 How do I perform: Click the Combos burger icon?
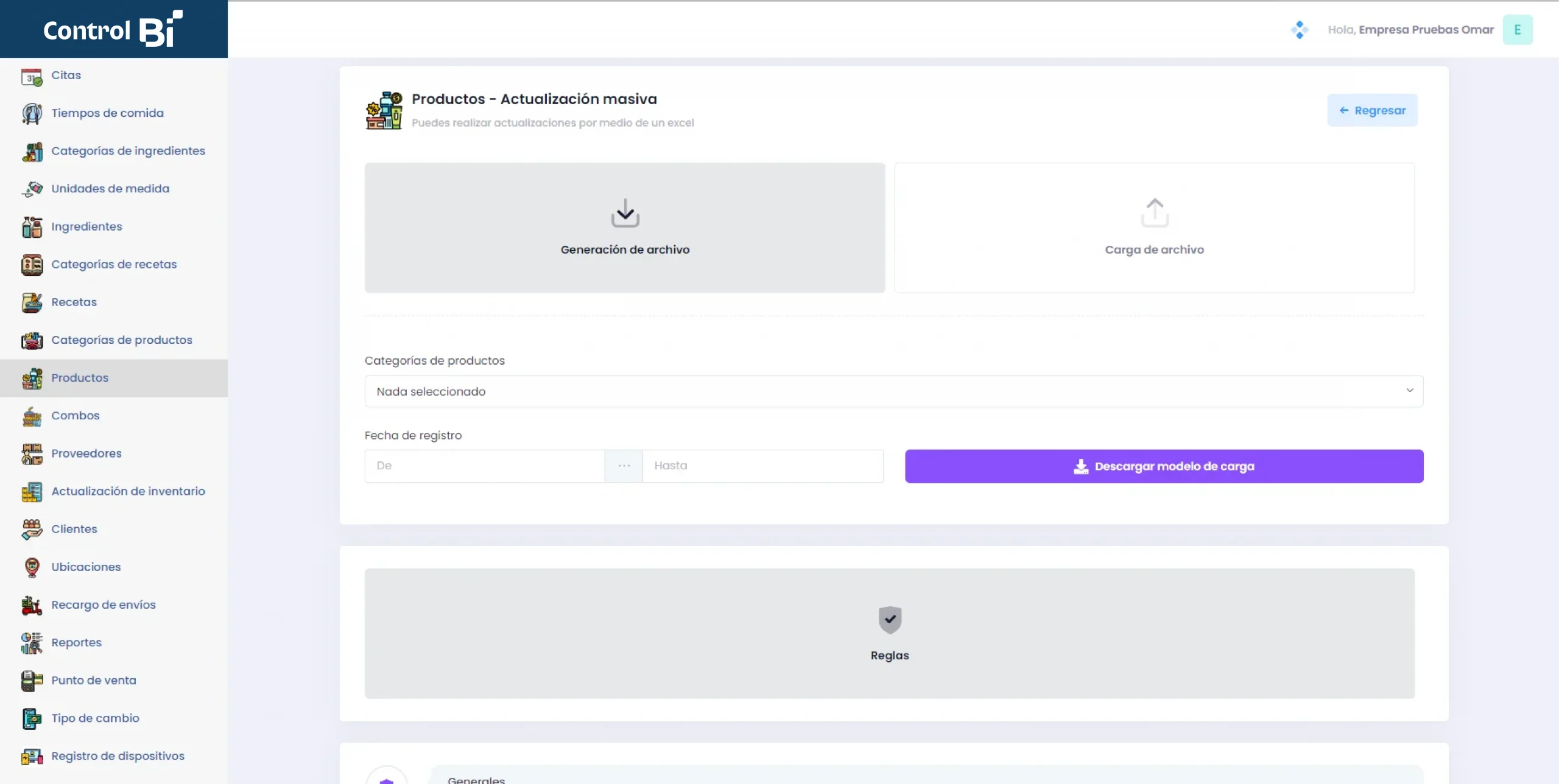coord(32,416)
